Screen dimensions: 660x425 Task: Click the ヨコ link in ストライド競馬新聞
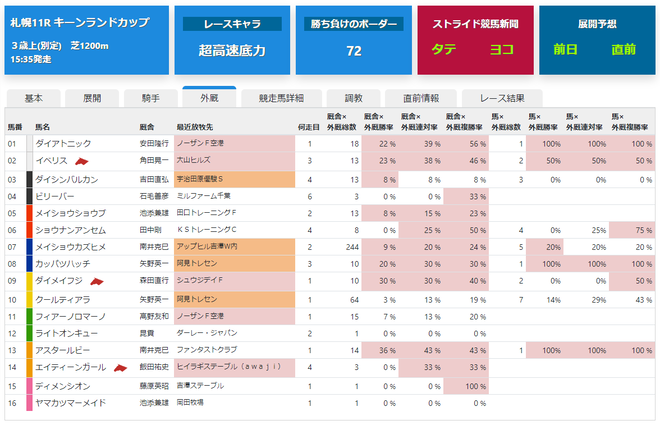(x=502, y=50)
